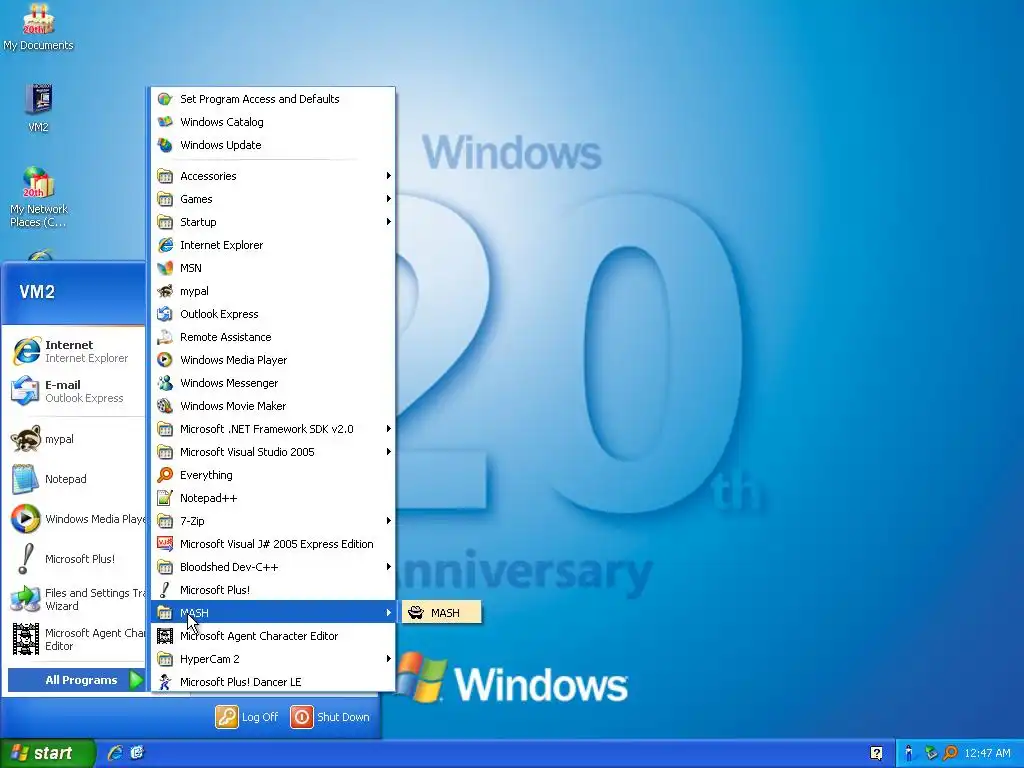Launch Everything search tool

(273, 475)
